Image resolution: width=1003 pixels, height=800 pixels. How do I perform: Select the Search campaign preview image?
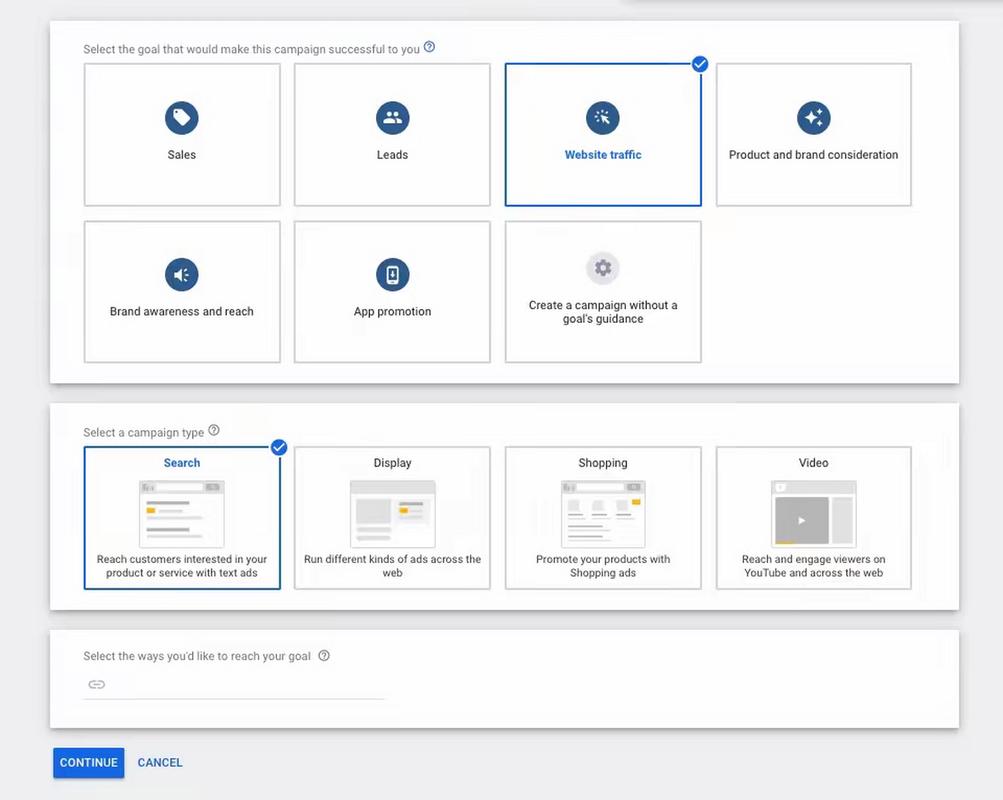(x=182, y=514)
